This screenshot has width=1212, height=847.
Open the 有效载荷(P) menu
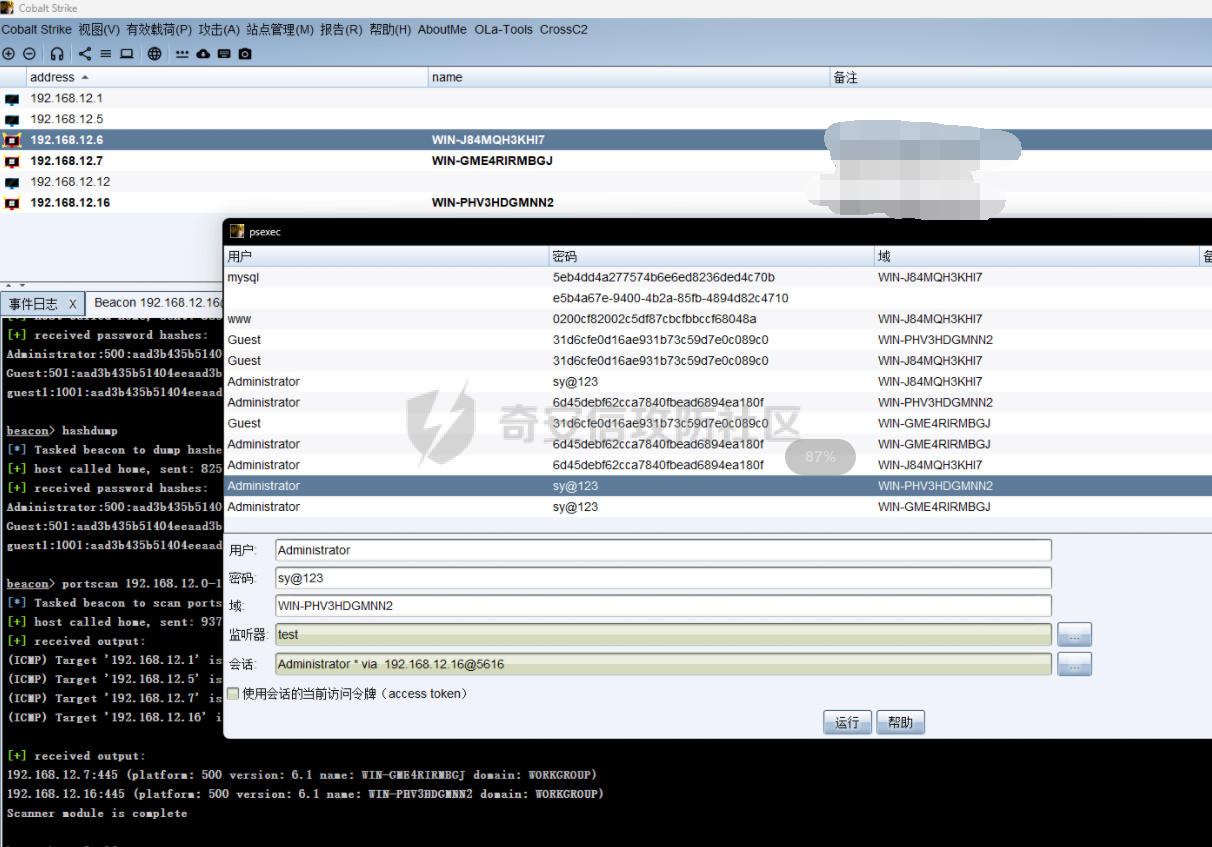[159, 30]
